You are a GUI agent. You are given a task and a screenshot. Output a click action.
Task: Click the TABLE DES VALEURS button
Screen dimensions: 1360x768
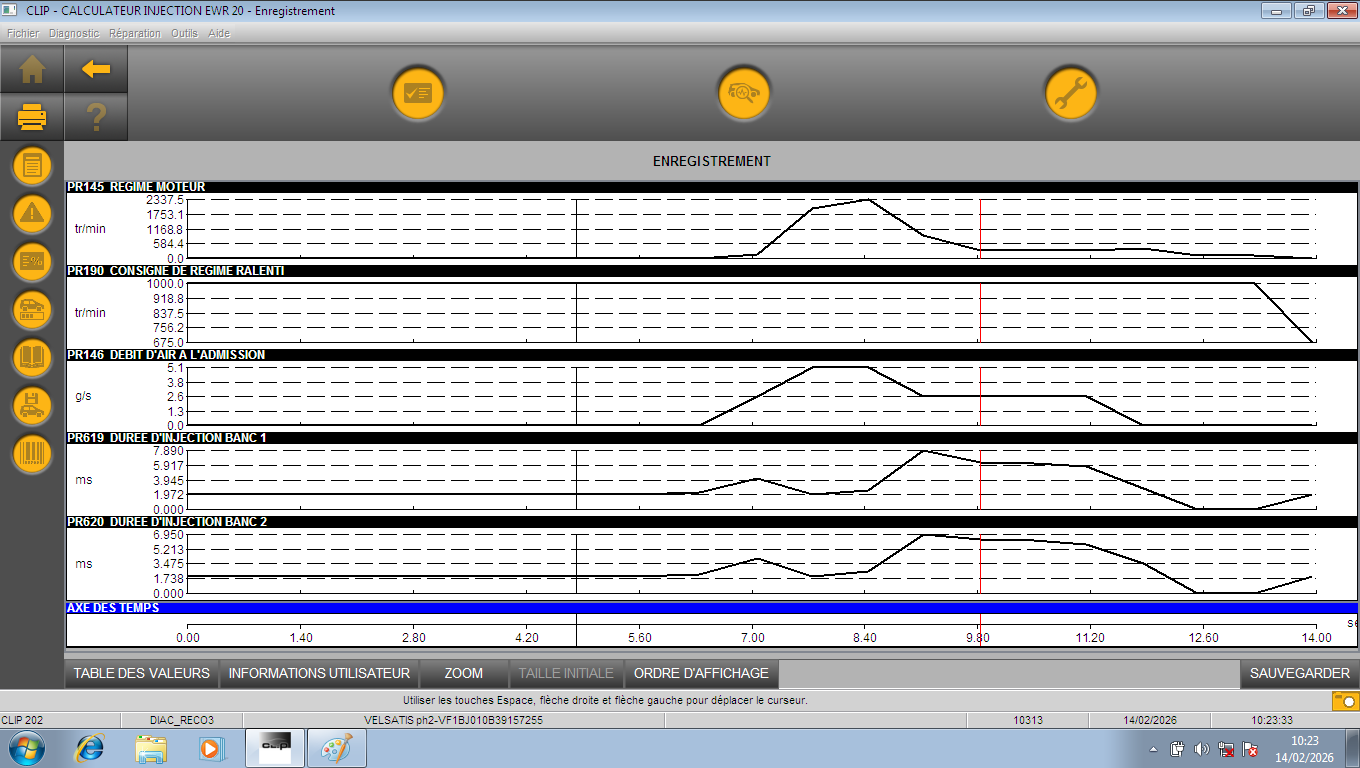click(142, 673)
